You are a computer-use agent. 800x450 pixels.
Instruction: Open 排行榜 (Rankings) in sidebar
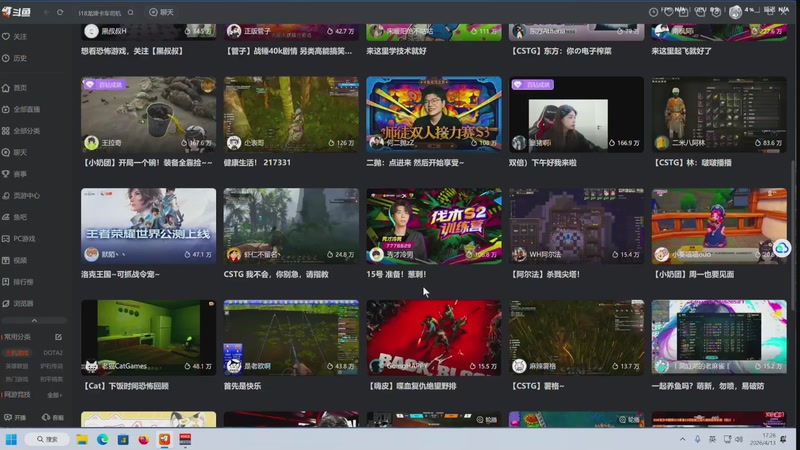[x=18, y=282]
